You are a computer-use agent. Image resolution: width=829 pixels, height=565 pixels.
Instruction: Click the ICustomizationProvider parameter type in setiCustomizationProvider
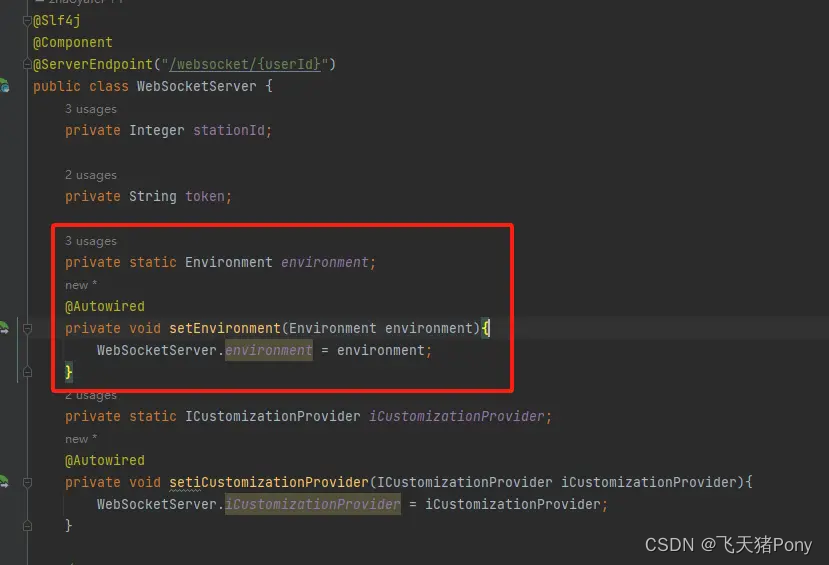[x=464, y=482]
